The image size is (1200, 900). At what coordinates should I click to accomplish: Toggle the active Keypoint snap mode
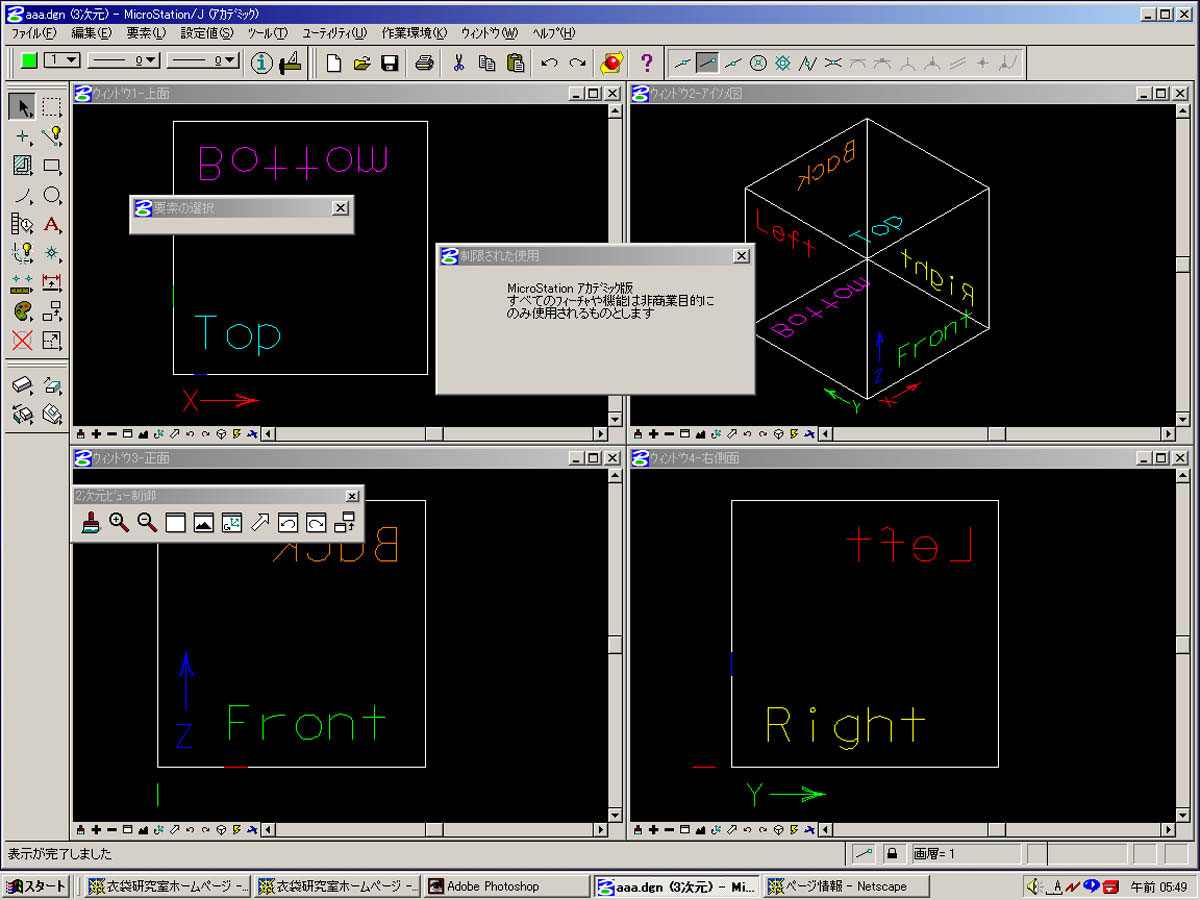708,63
